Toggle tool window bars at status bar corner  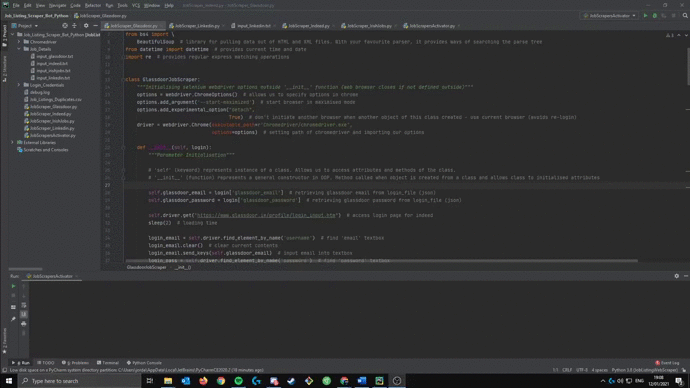click(4, 370)
